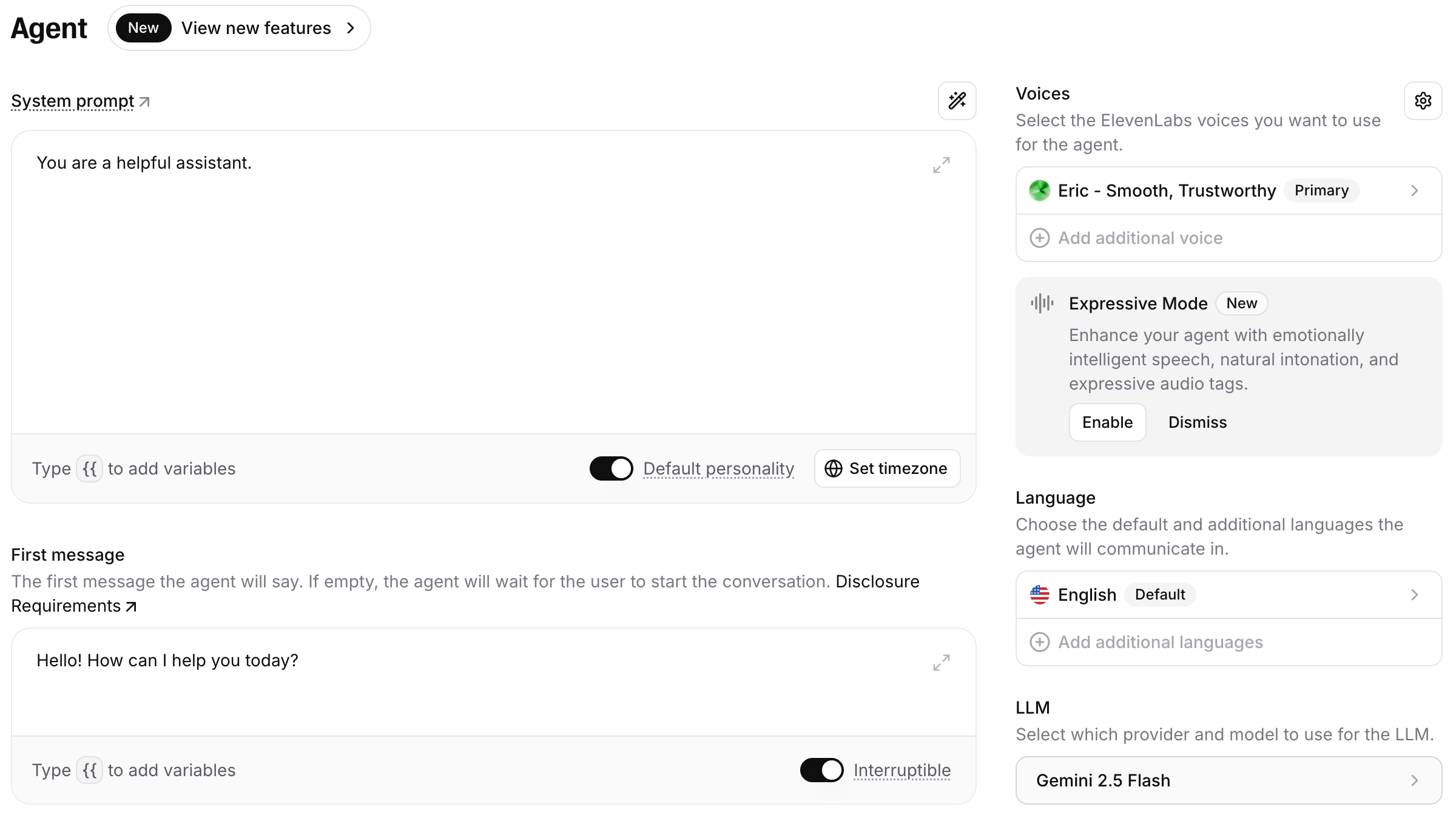The width and height of the screenshot is (1456, 818).
Task: Click the Set timezone button
Action: [x=887, y=468]
